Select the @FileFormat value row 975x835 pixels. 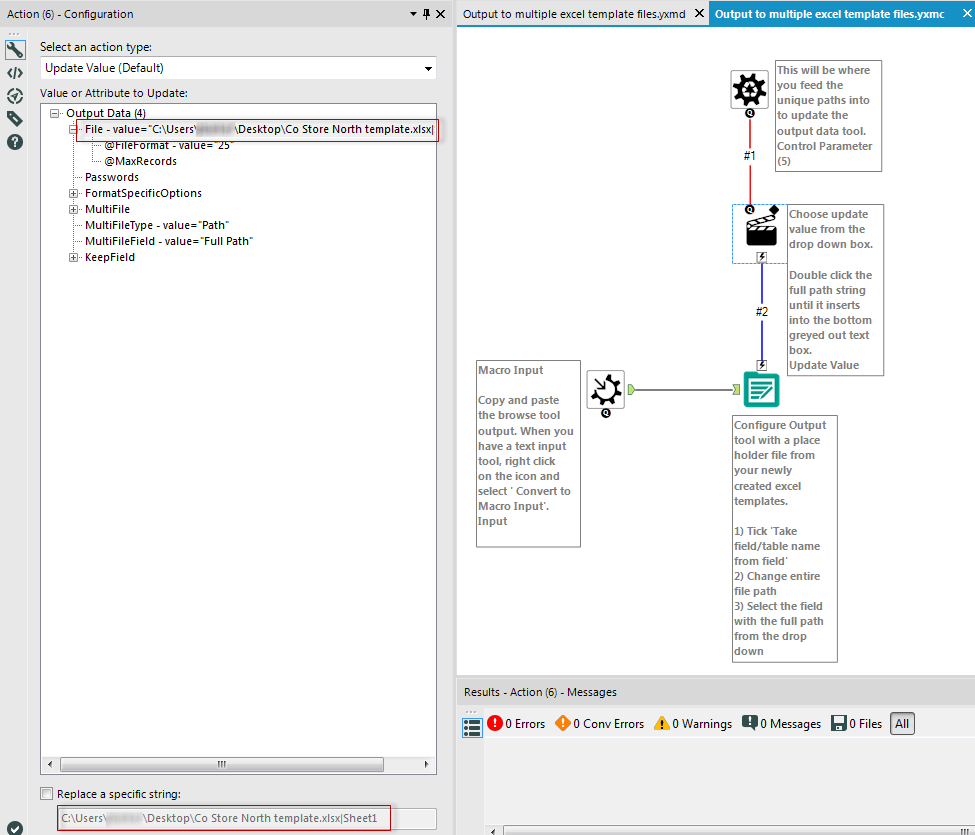(x=168, y=145)
